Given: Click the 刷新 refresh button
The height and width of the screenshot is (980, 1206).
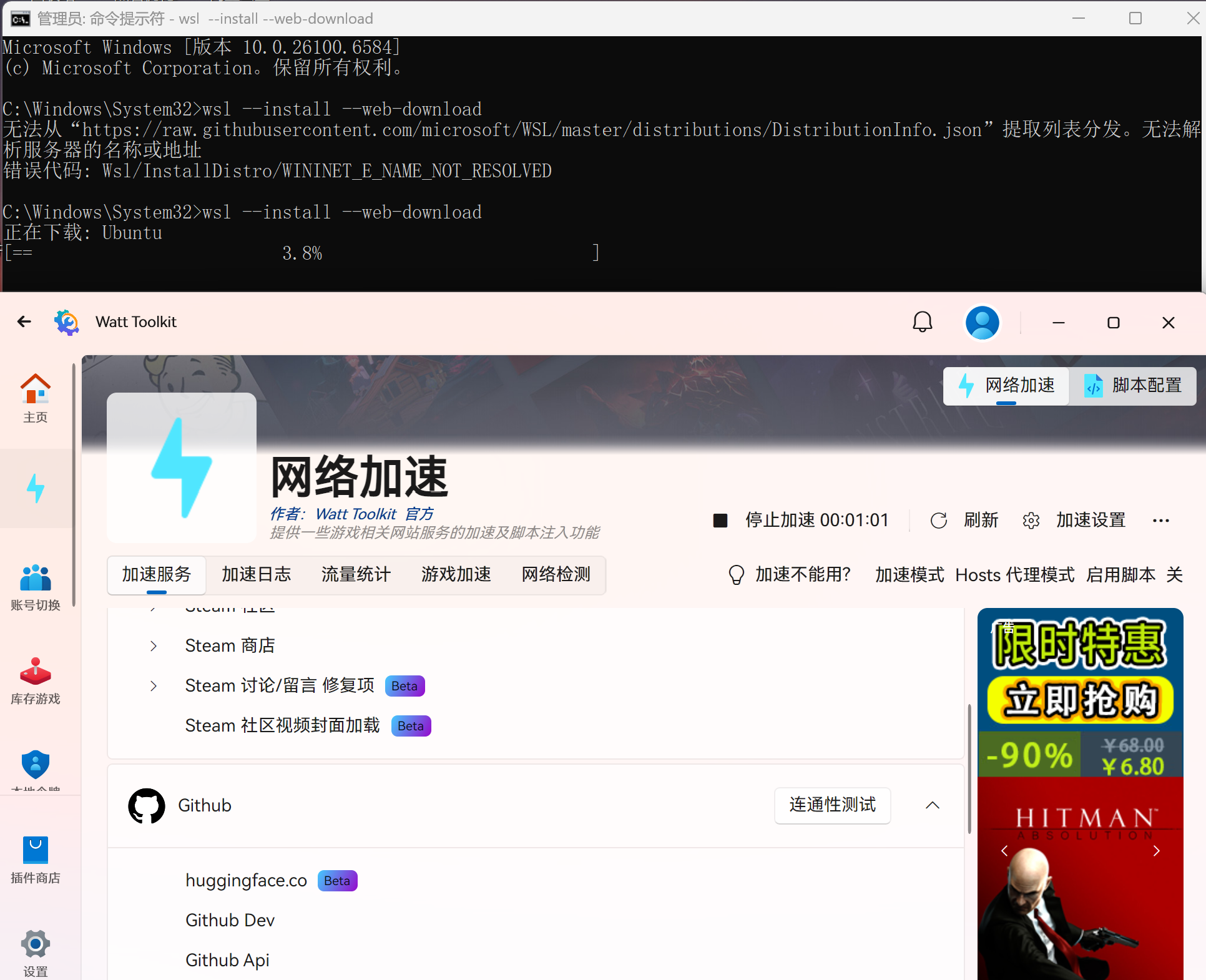Looking at the screenshot, I should [x=965, y=520].
